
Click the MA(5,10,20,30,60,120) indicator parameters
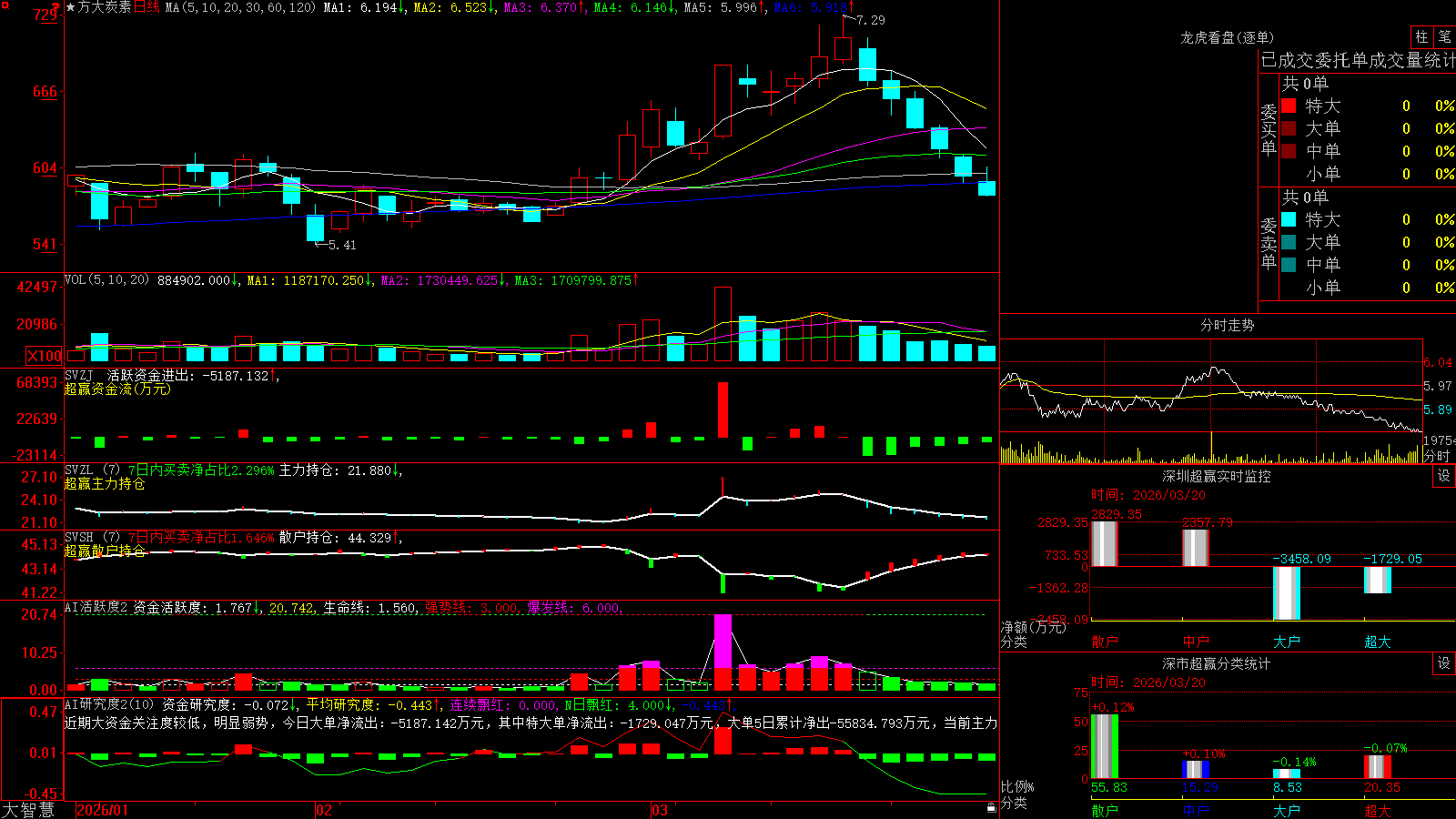click(240, 7)
